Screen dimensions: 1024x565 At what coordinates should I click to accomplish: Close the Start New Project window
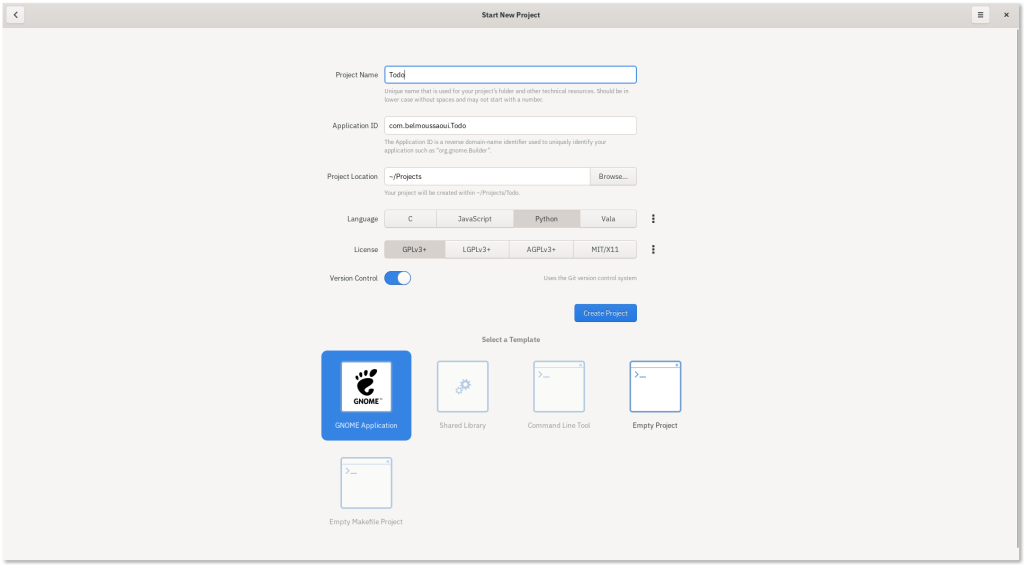point(1006,15)
